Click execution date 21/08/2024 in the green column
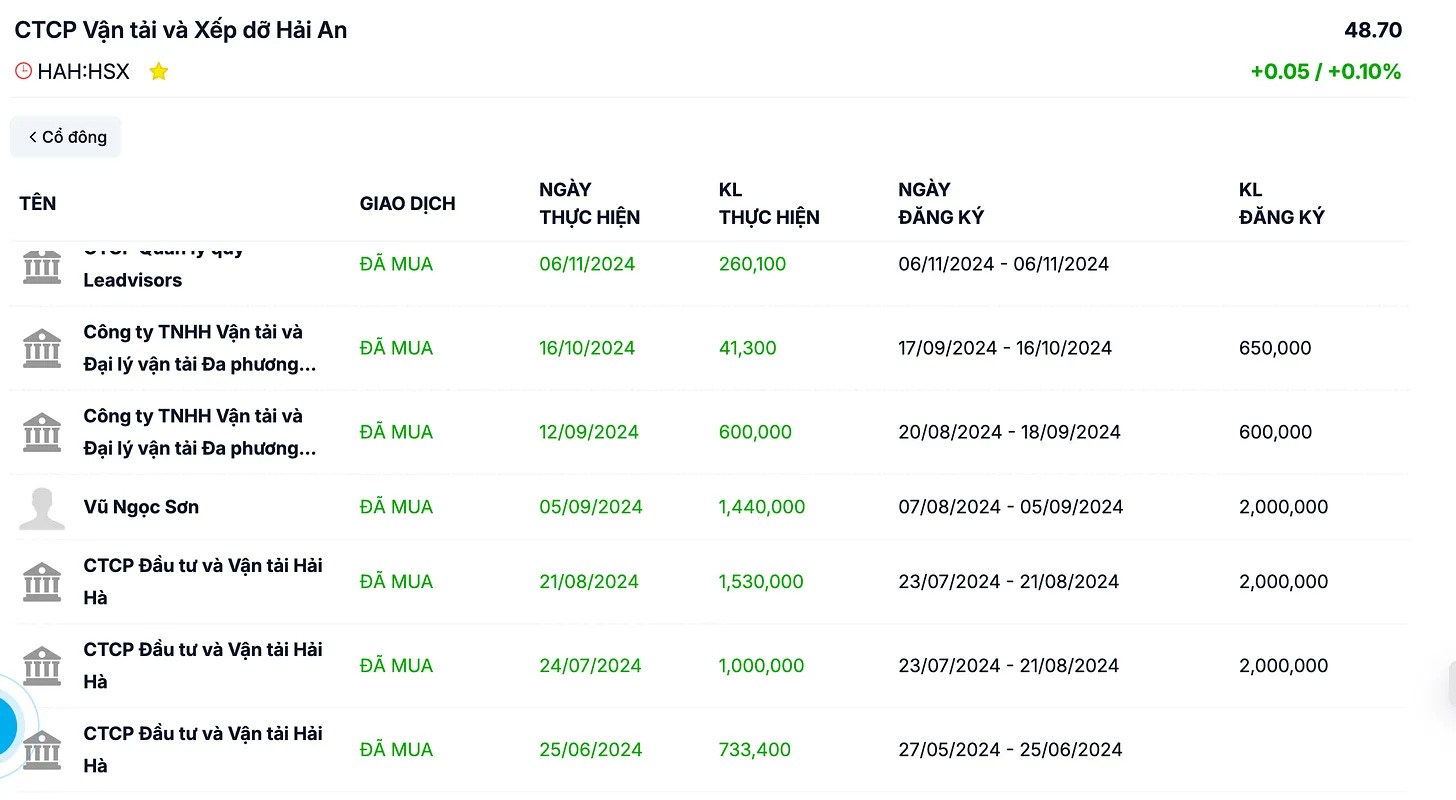 tap(589, 581)
